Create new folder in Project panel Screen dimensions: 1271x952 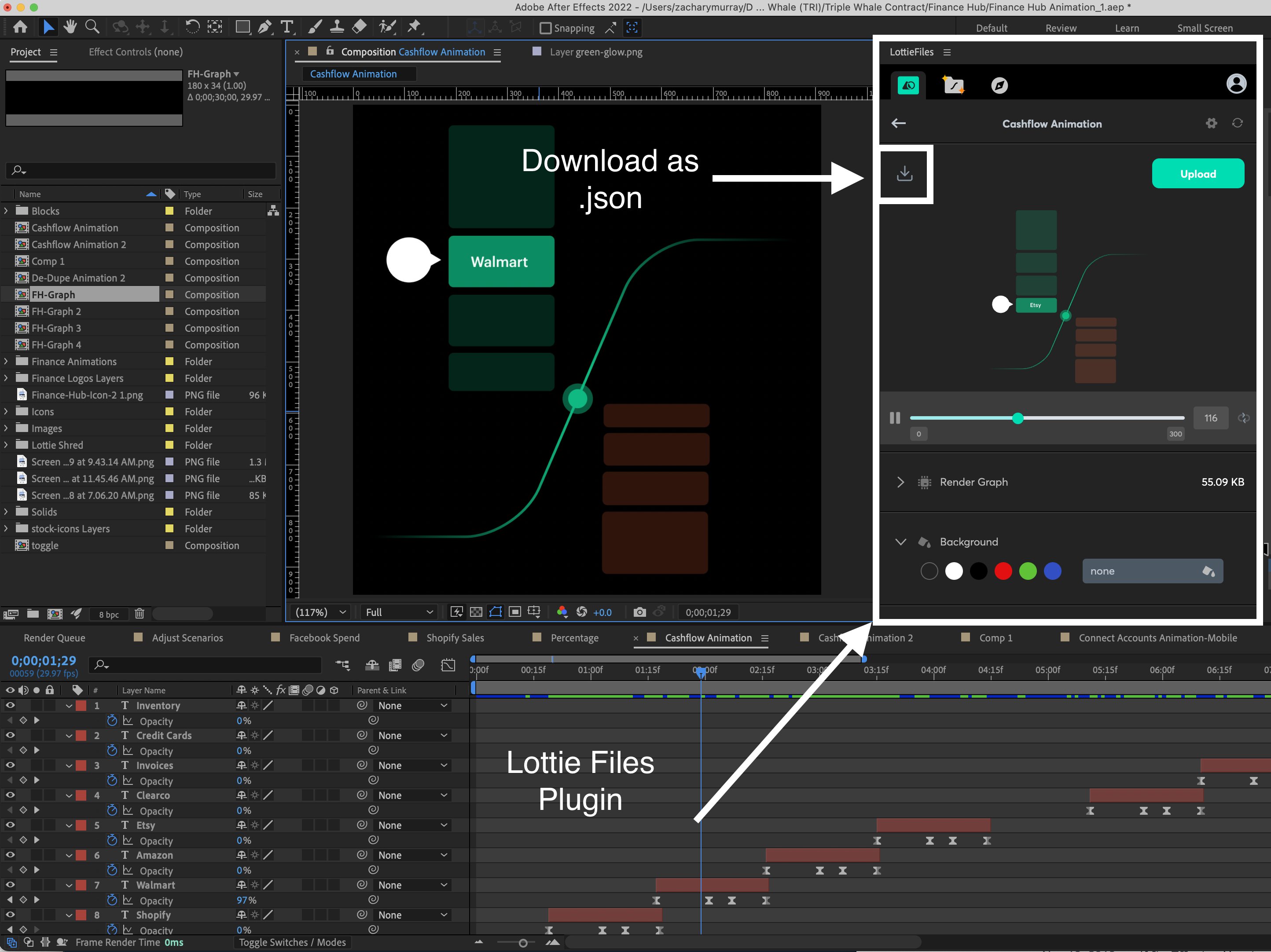pos(33,614)
